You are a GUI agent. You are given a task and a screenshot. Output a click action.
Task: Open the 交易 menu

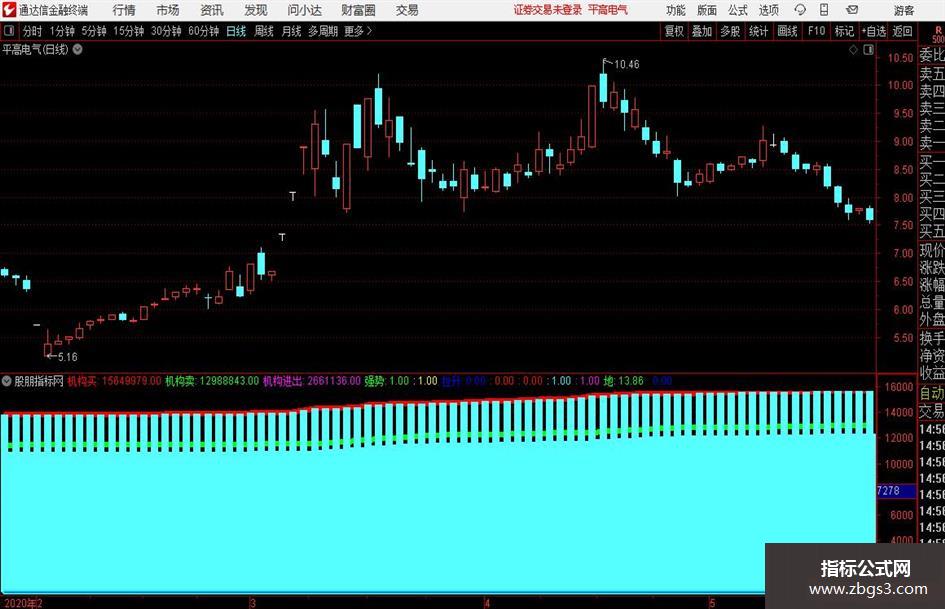tap(407, 10)
